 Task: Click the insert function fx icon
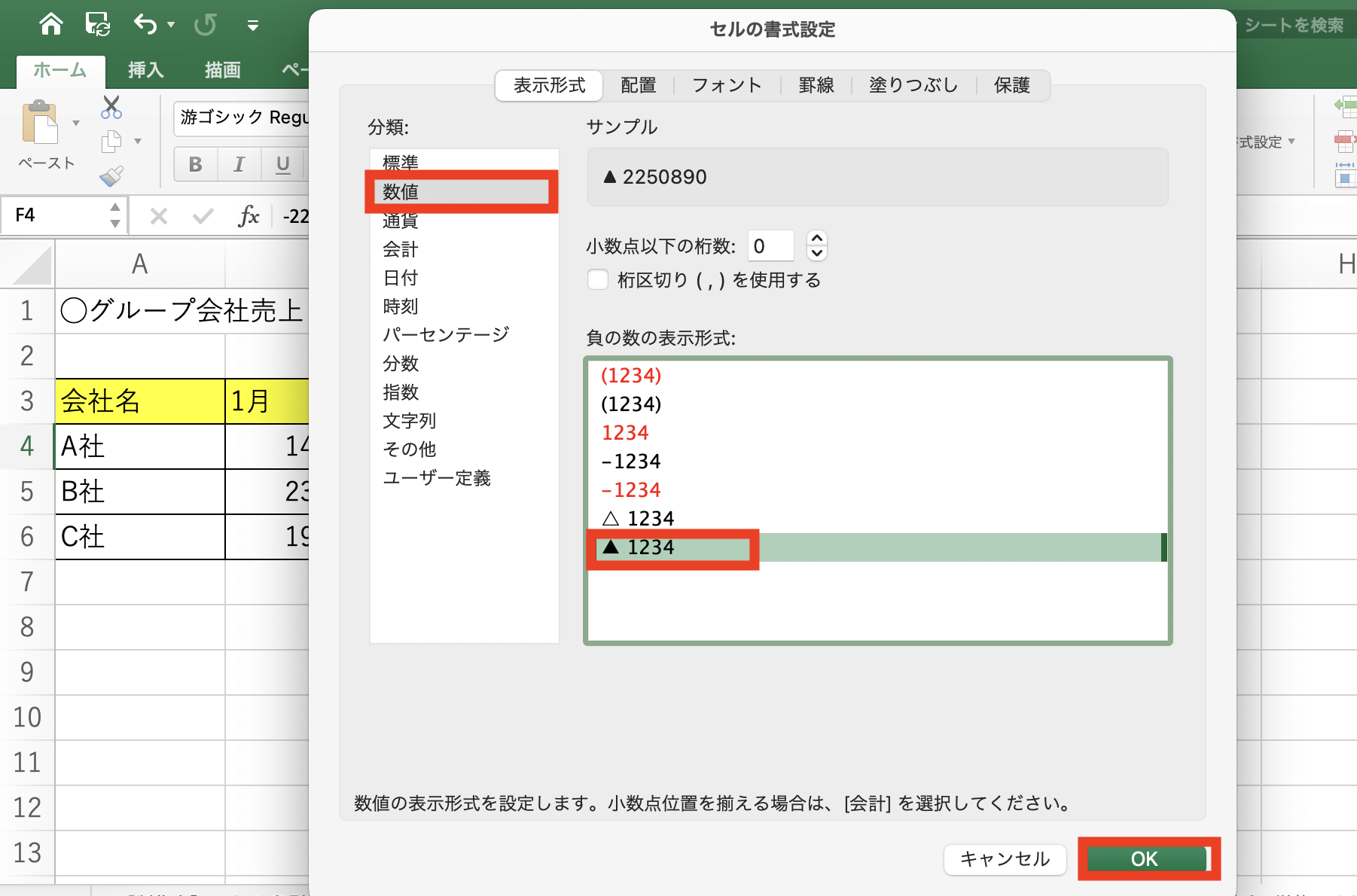point(248,216)
